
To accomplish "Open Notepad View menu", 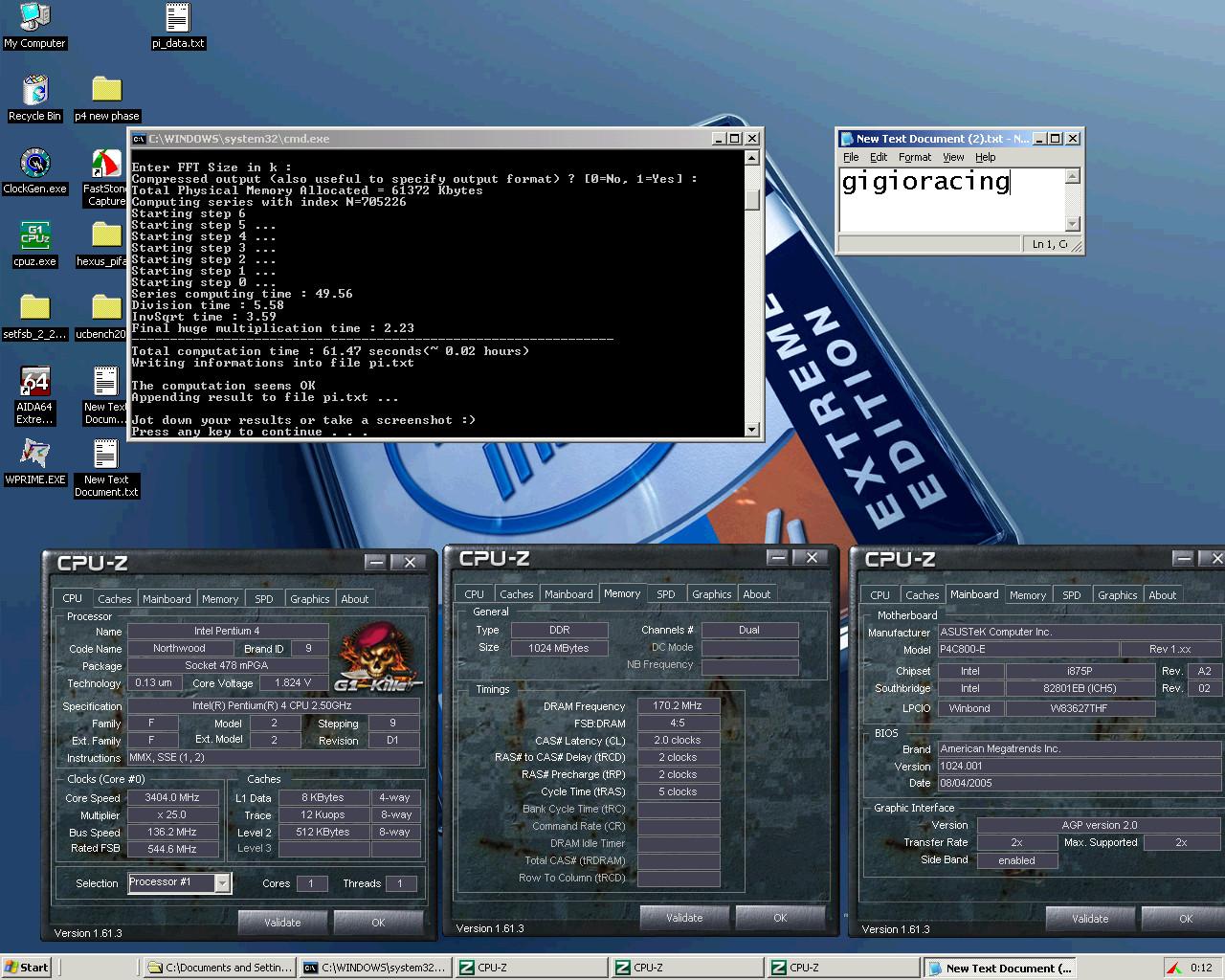I will (953, 157).
